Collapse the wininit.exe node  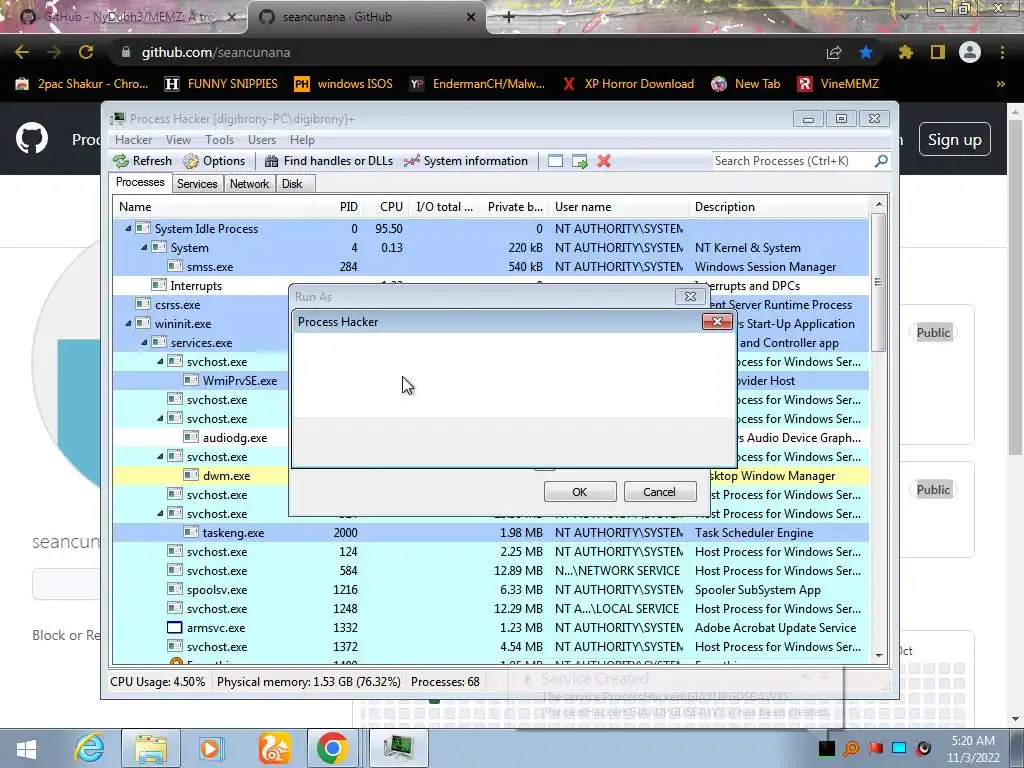(128, 323)
